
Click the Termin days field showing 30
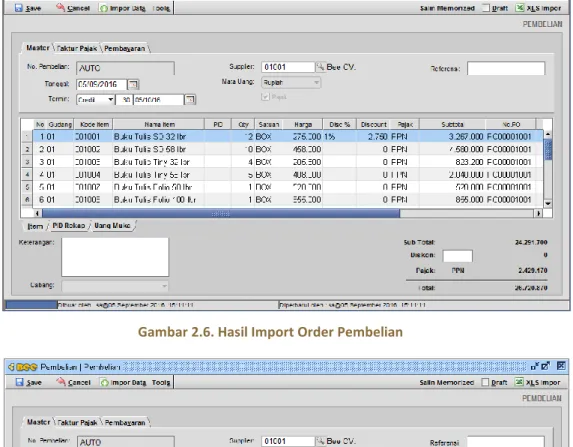(124, 99)
